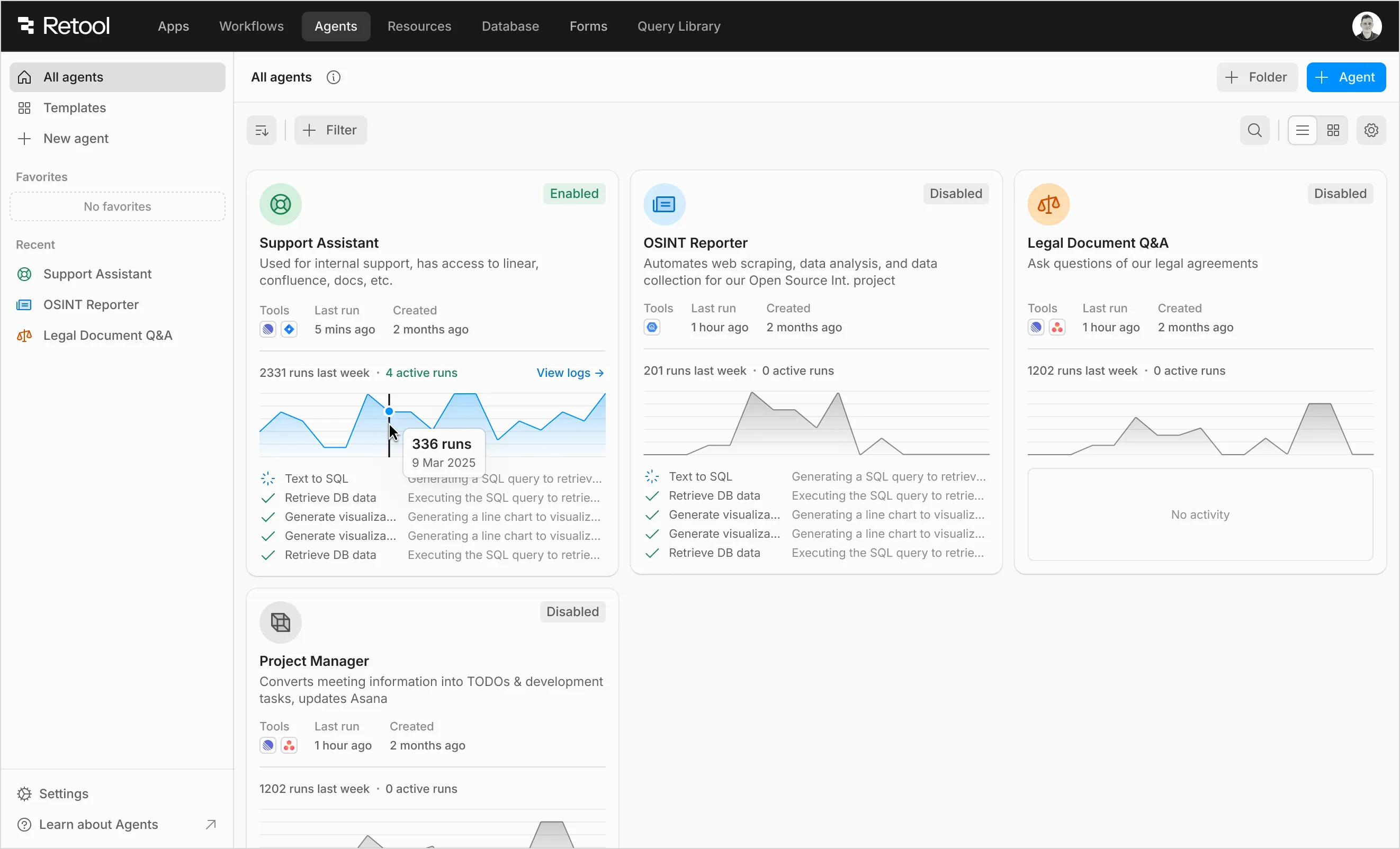Click the OSINT Reporter newspaper icon
1400x849 pixels.
click(x=664, y=204)
